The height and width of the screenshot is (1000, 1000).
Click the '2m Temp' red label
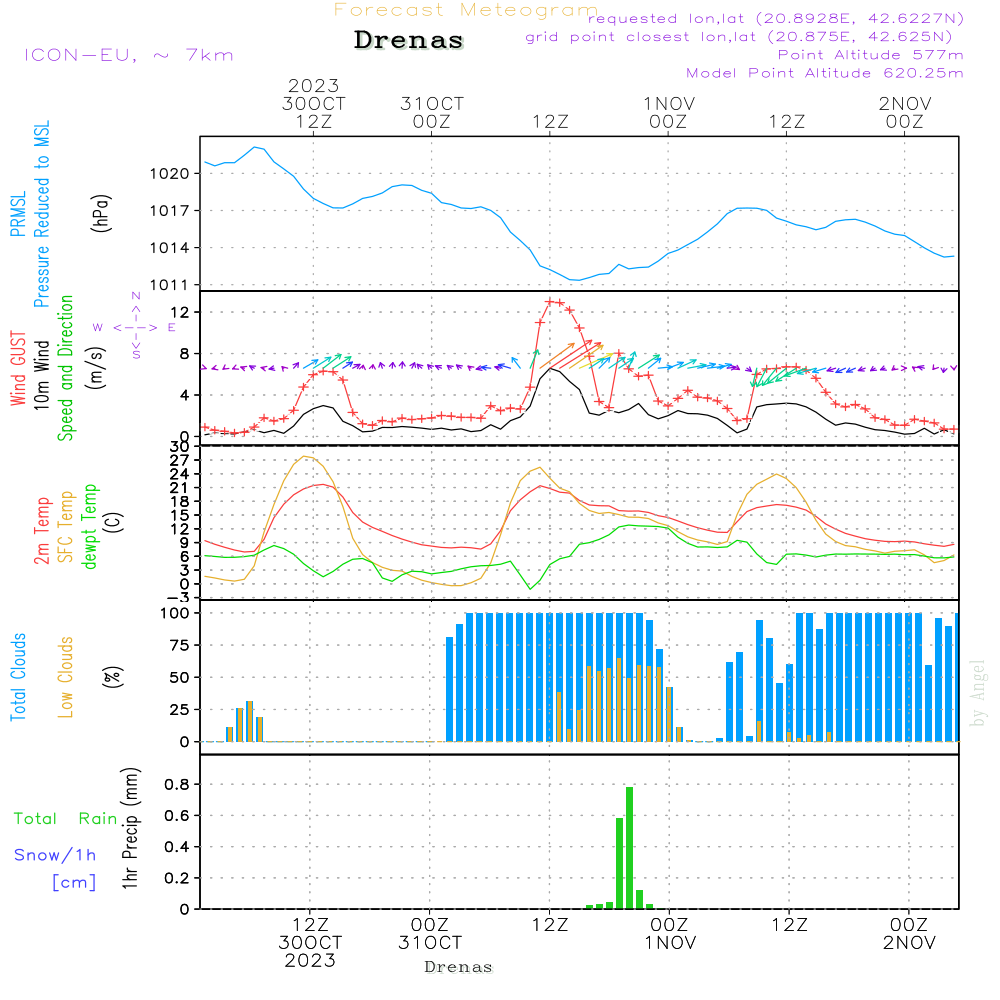(x=41, y=531)
